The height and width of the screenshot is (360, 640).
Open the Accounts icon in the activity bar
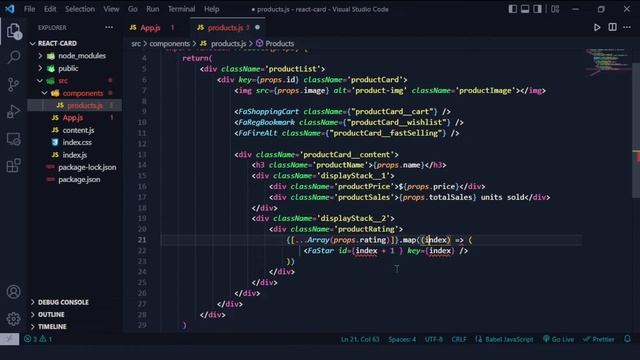(13, 291)
